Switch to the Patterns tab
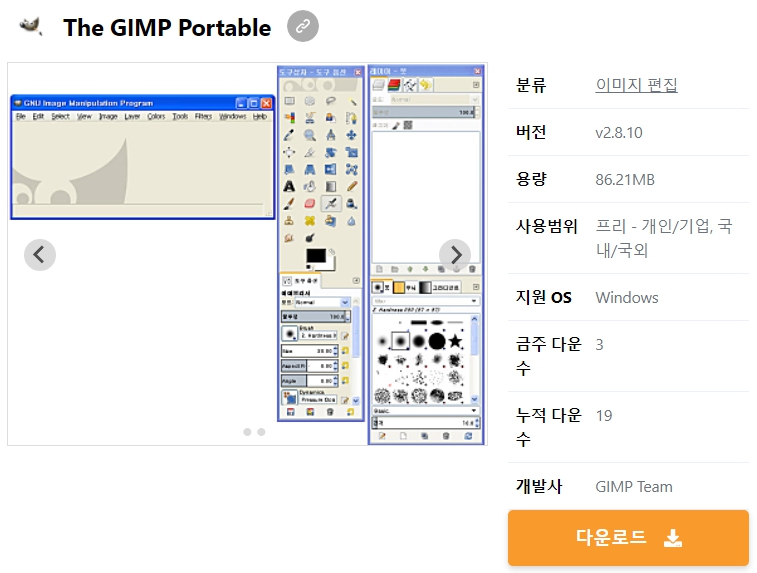The height and width of the screenshot is (573, 757). click(405, 287)
